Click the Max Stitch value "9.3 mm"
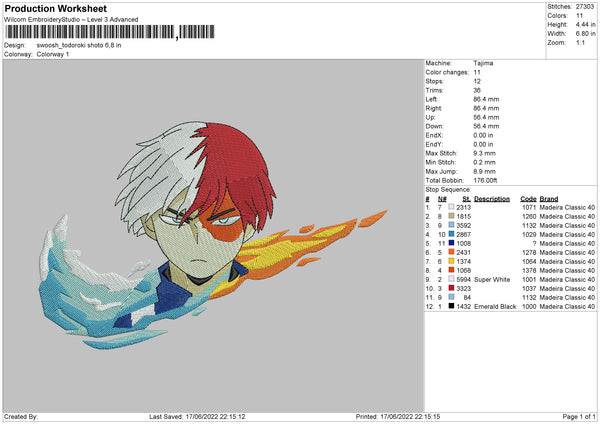This screenshot has width=600, height=424. click(484, 153)
